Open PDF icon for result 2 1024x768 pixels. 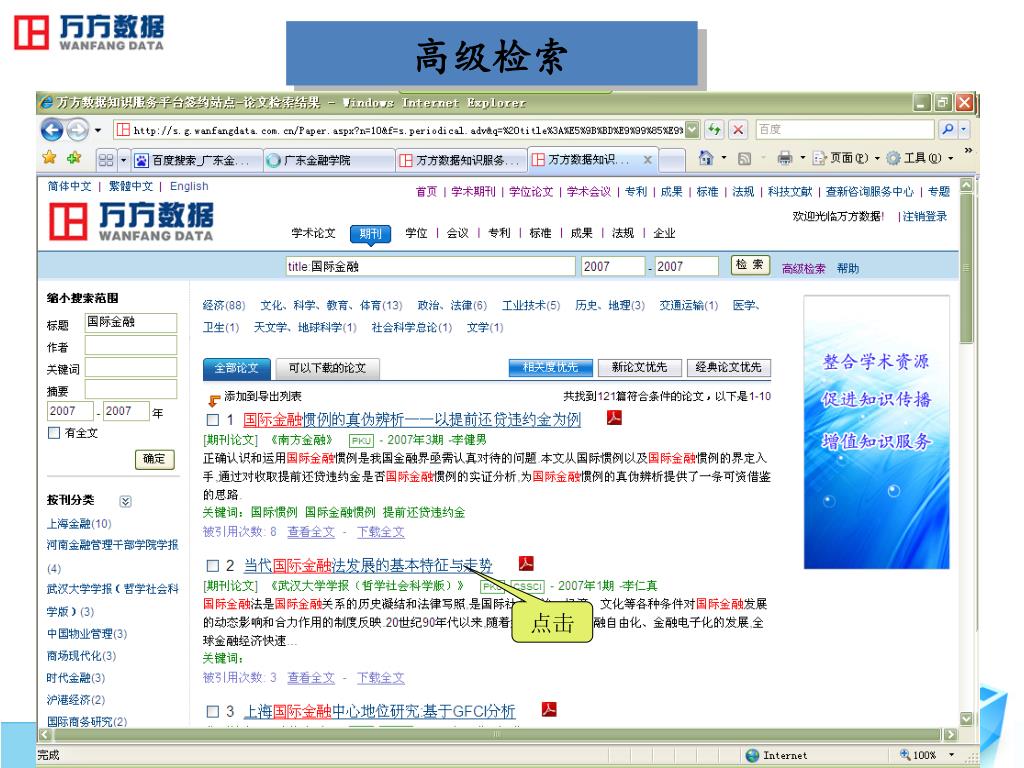click(526, 563)
